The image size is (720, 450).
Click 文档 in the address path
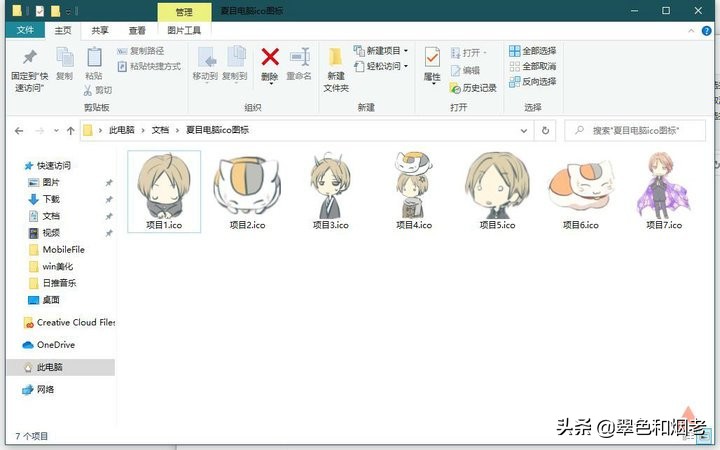click(x=160, y=130)
